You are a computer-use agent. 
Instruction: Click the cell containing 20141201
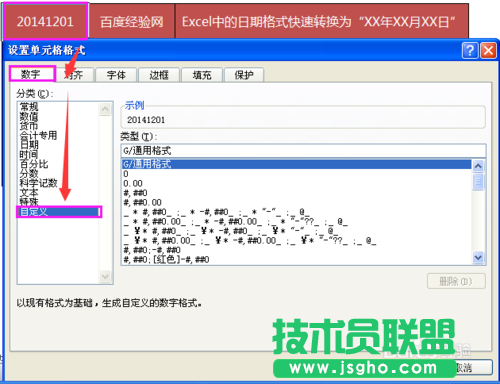click(46, 21)
